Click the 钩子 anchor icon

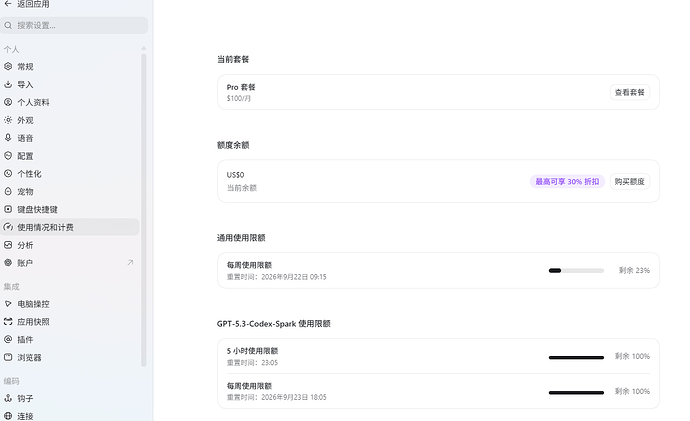pos(8,398)
